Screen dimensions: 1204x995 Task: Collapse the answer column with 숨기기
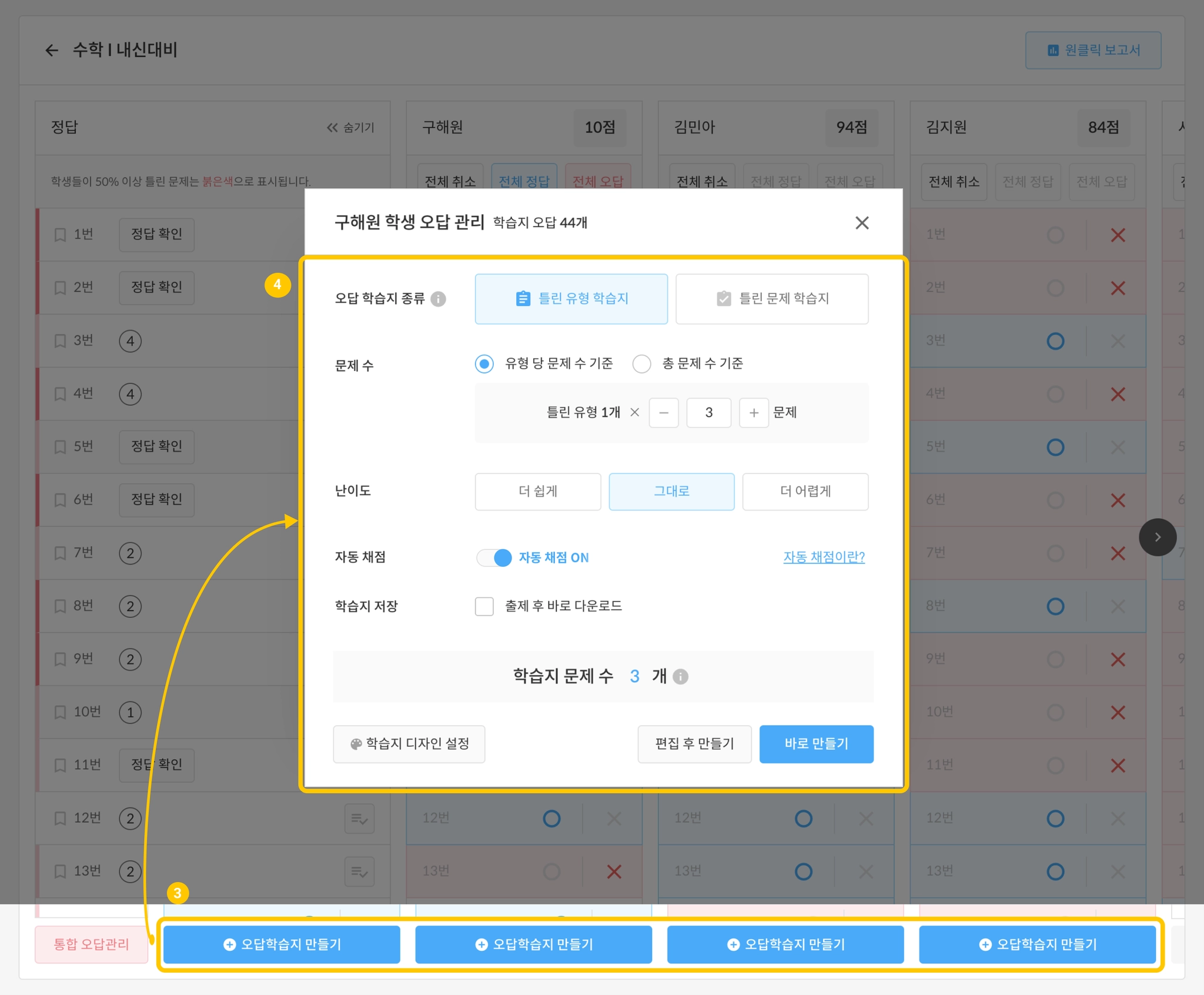point(351,128)
